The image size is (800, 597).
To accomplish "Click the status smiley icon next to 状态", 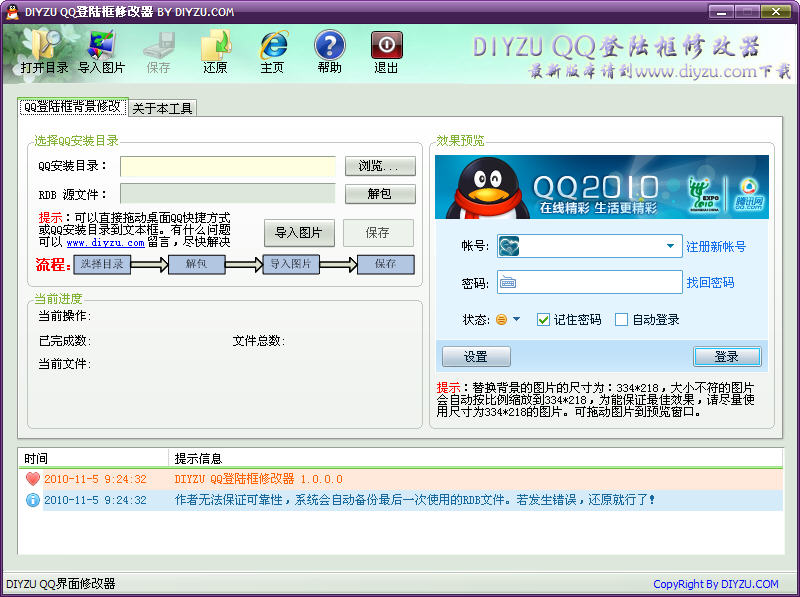I will point(501,320).
